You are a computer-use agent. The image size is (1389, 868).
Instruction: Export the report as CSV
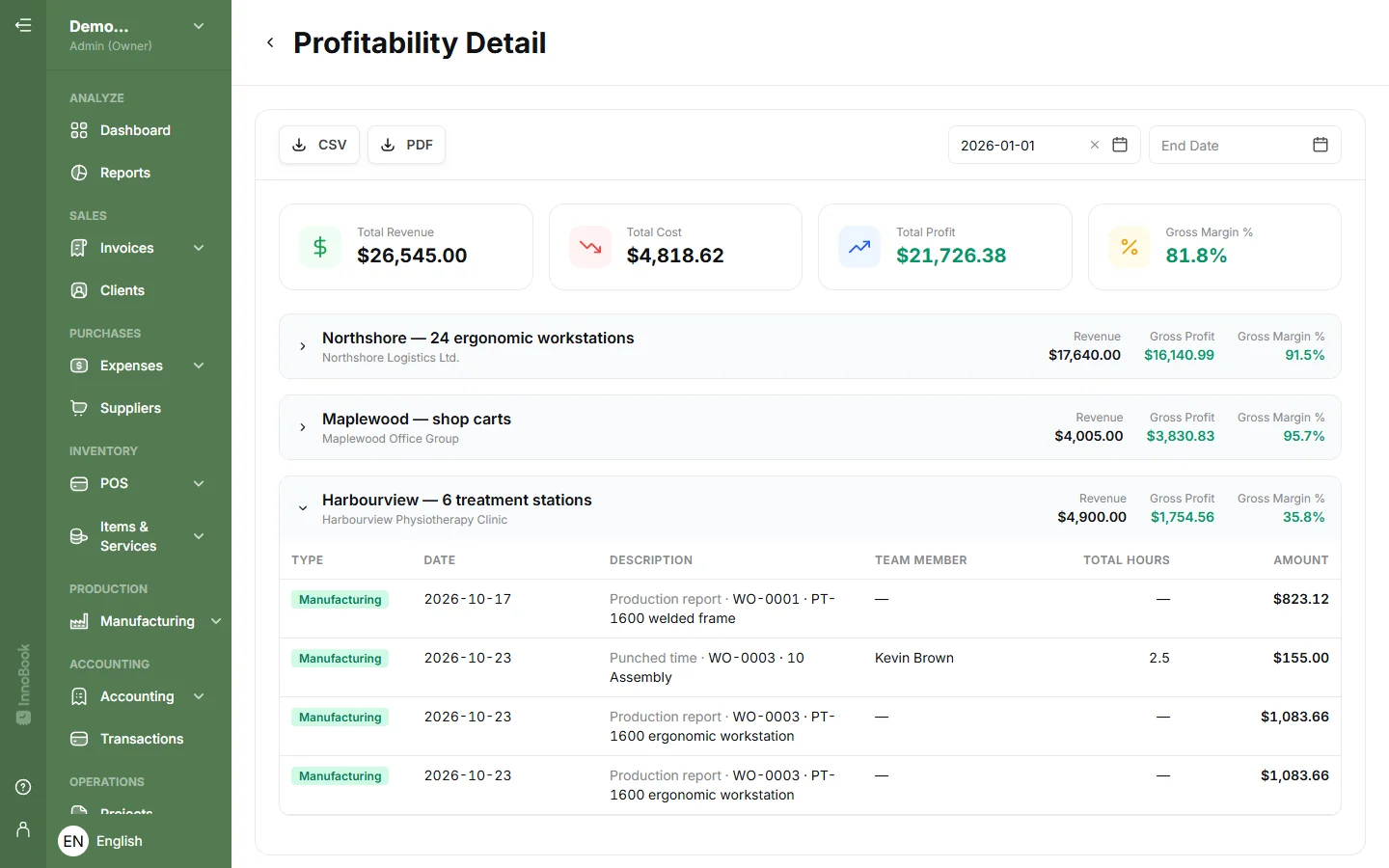tap(319, 145)
